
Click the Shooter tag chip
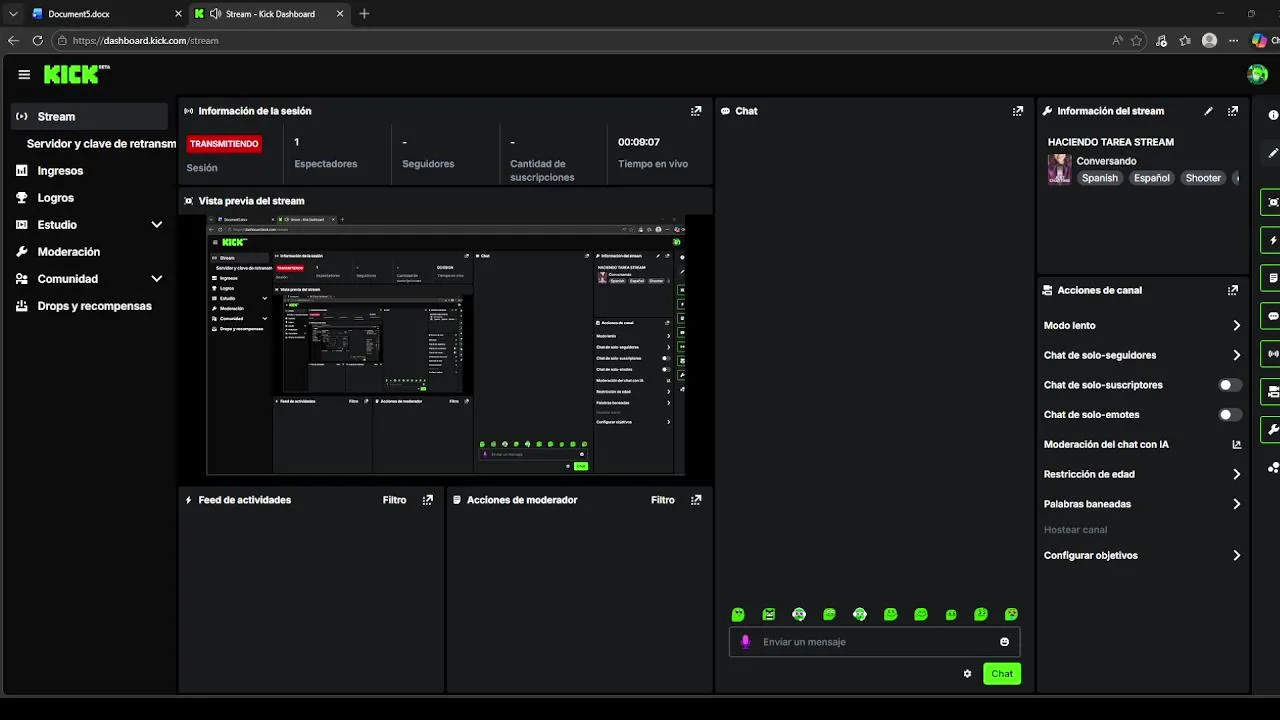[1203, 178]
